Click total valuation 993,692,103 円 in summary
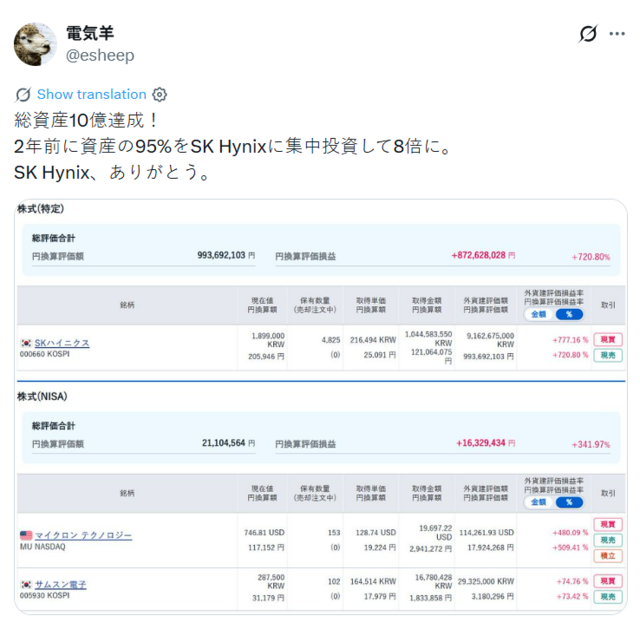 click(x=226, y=256)
